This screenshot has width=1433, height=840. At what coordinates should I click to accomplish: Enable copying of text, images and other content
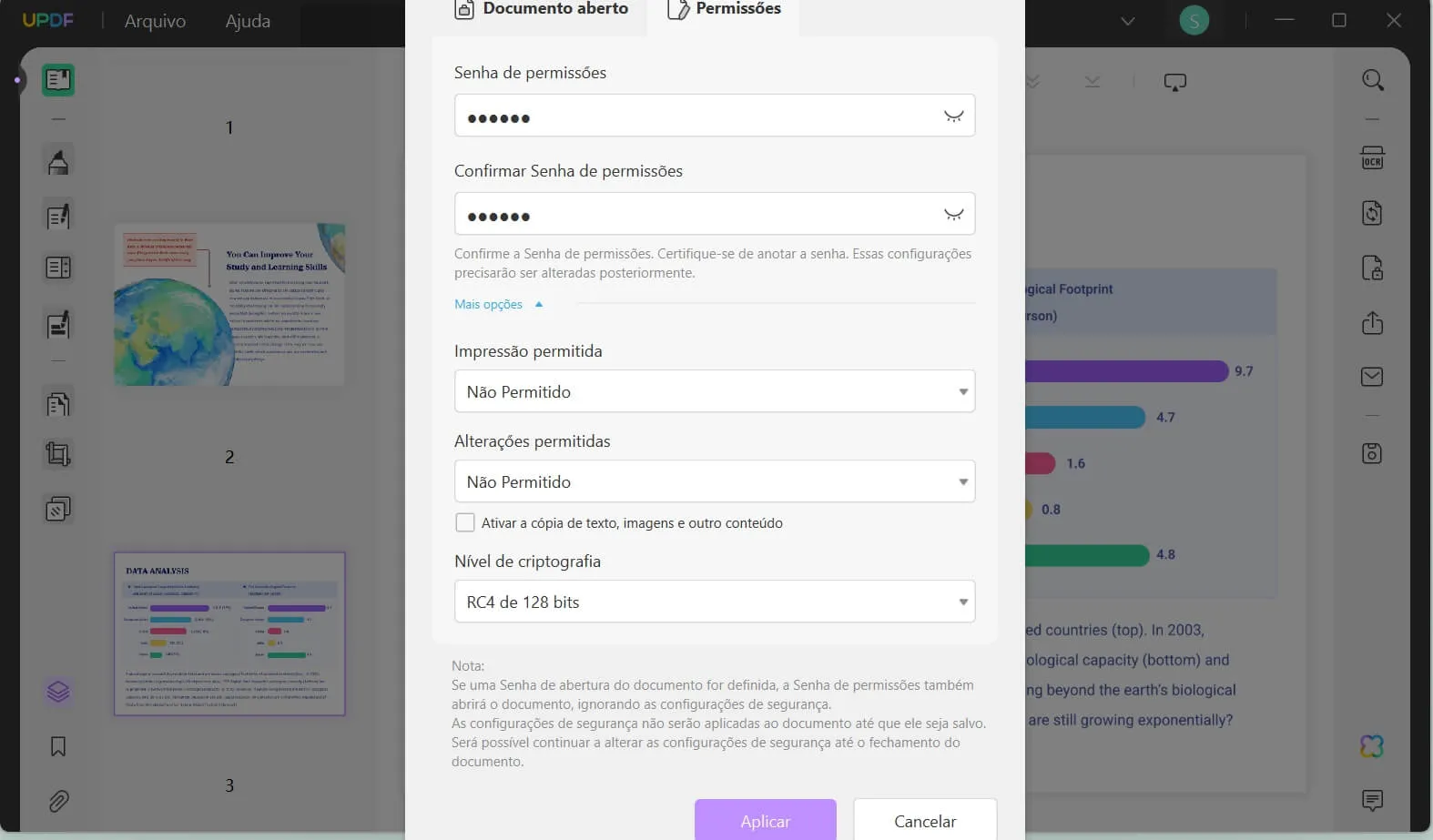[465, 522]
